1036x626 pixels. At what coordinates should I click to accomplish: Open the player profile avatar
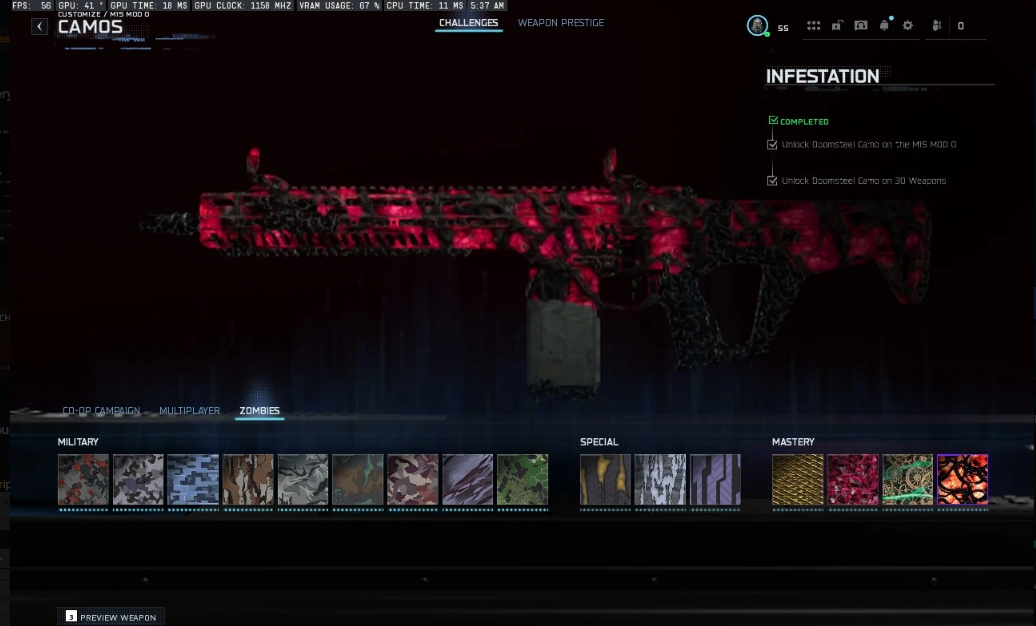[x=757, y=26]
